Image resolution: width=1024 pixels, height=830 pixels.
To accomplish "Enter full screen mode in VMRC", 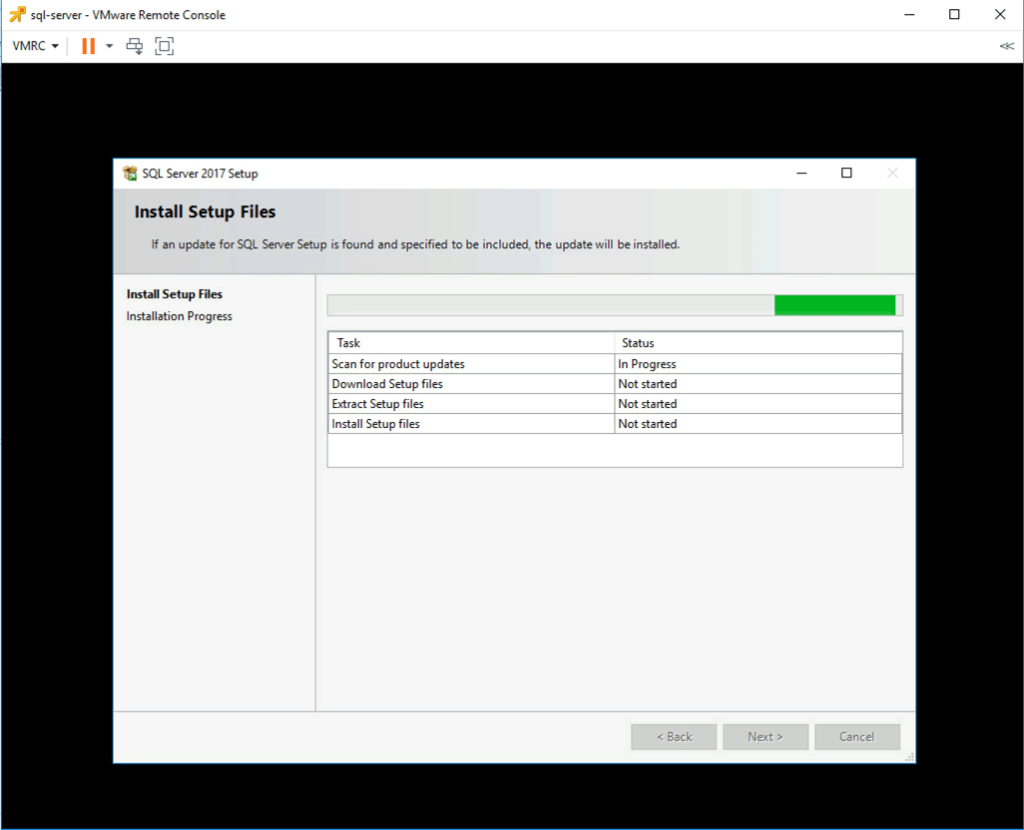I will point(164,46).
